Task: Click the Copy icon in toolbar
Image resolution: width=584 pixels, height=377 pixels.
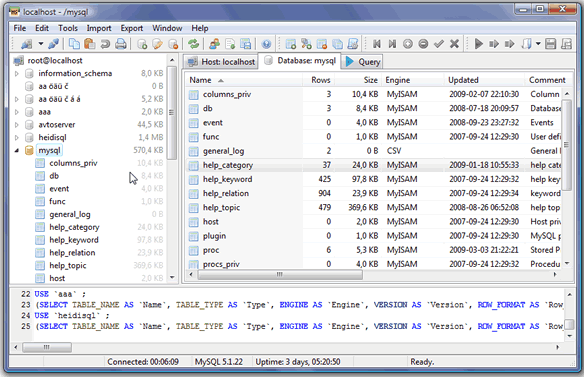Action: [x=74, y=44]
